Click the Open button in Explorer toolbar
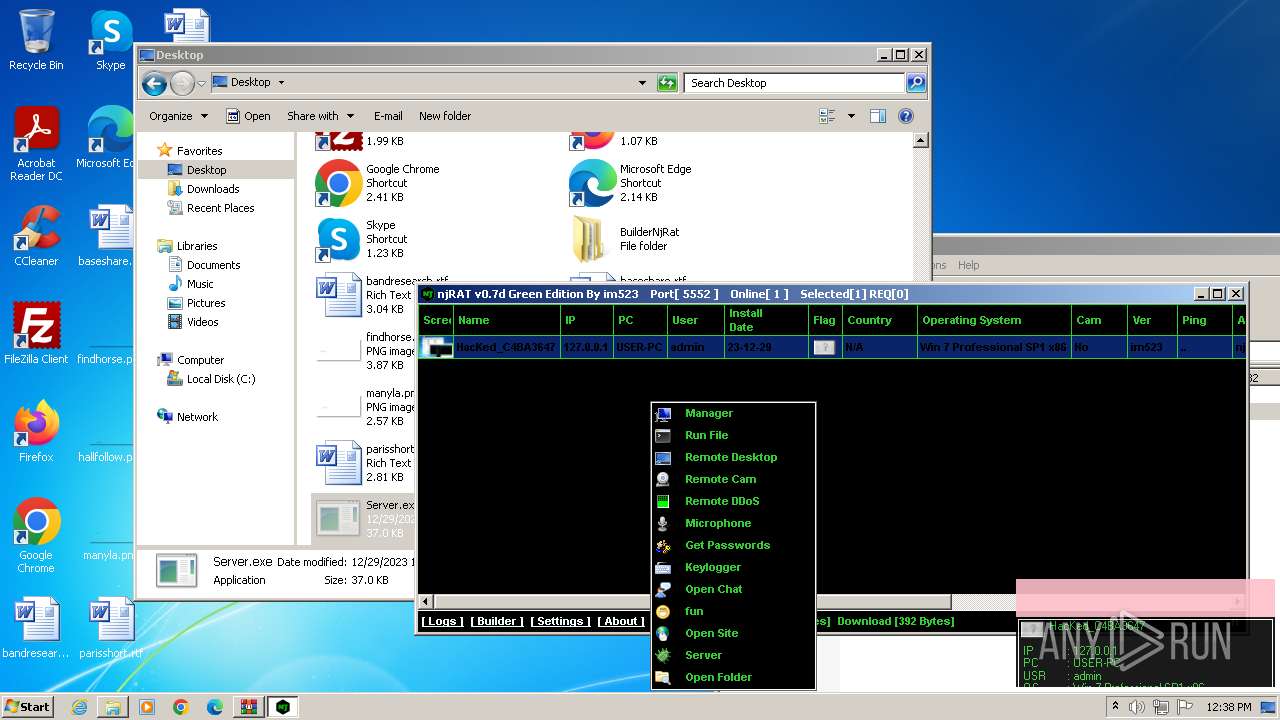The height and width of the screenshot is (720, 1280). coord(248,116)
